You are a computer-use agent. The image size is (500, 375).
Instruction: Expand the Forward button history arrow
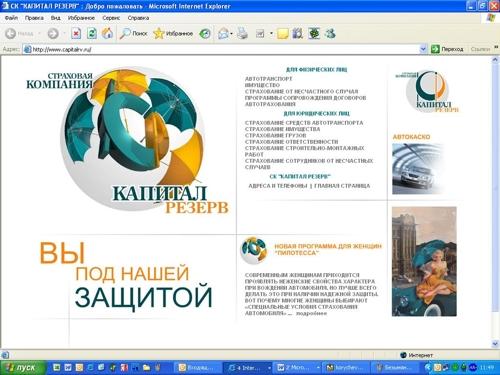[64, 33]
